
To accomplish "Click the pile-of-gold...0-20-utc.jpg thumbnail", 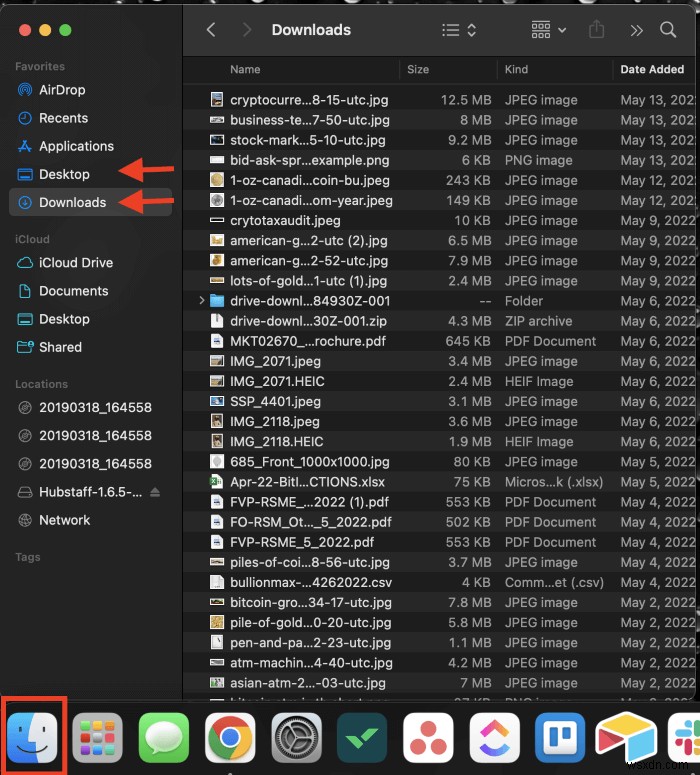I will [x=217, y=623].
